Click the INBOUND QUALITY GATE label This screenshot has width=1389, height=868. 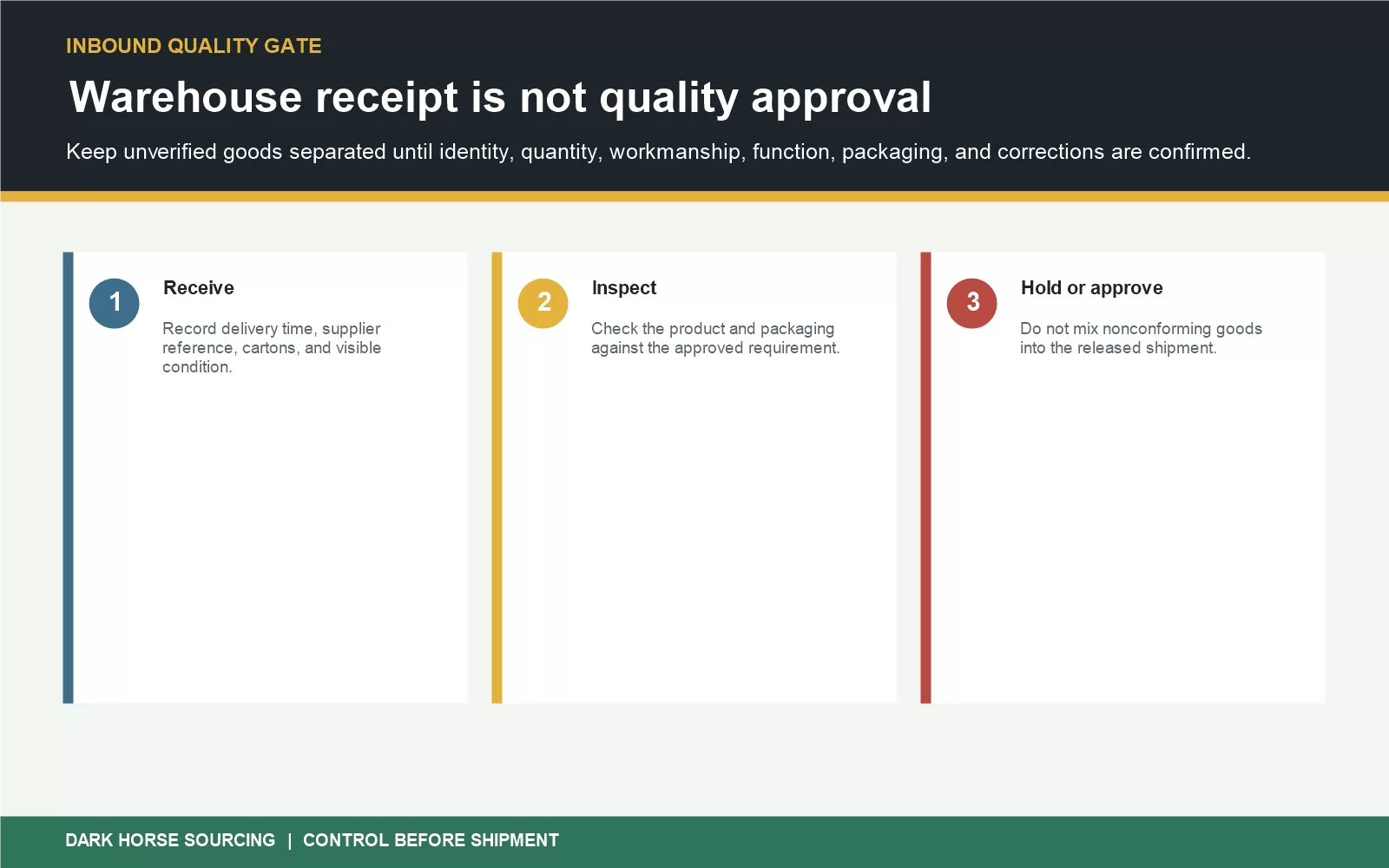click(194, 46)
